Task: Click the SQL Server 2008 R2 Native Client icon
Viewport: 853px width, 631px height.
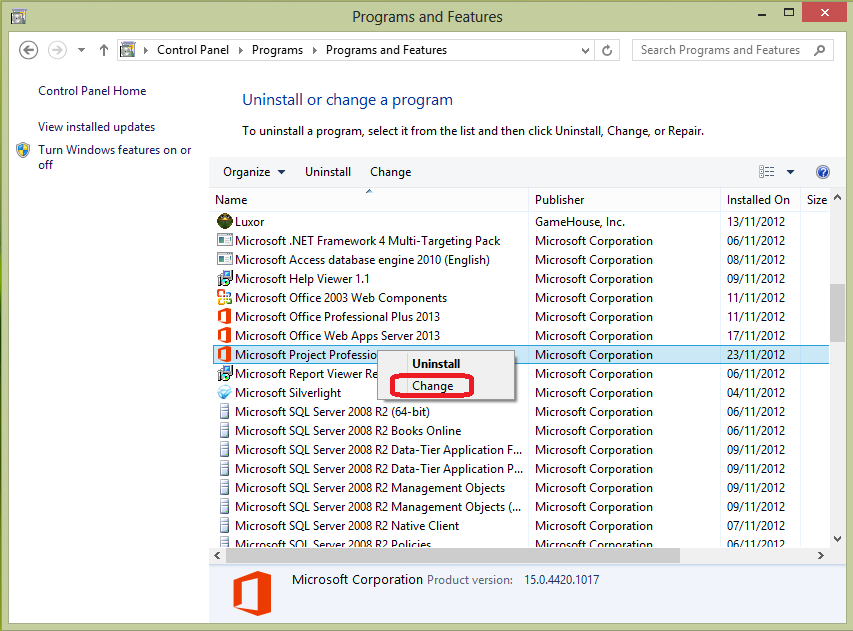Action: click(224, 525)
